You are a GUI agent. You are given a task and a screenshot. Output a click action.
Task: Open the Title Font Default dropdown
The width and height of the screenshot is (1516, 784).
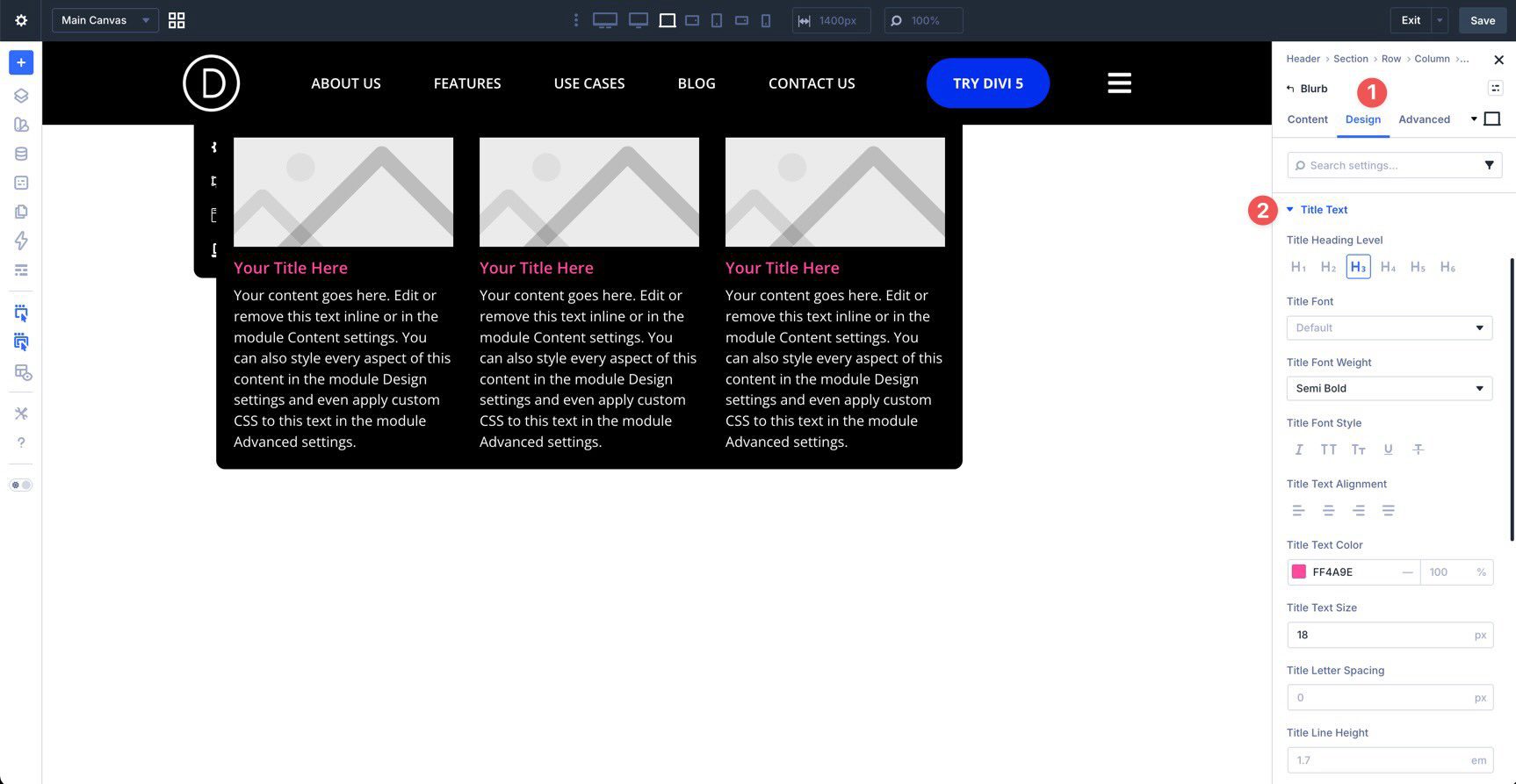[1389, 327]
